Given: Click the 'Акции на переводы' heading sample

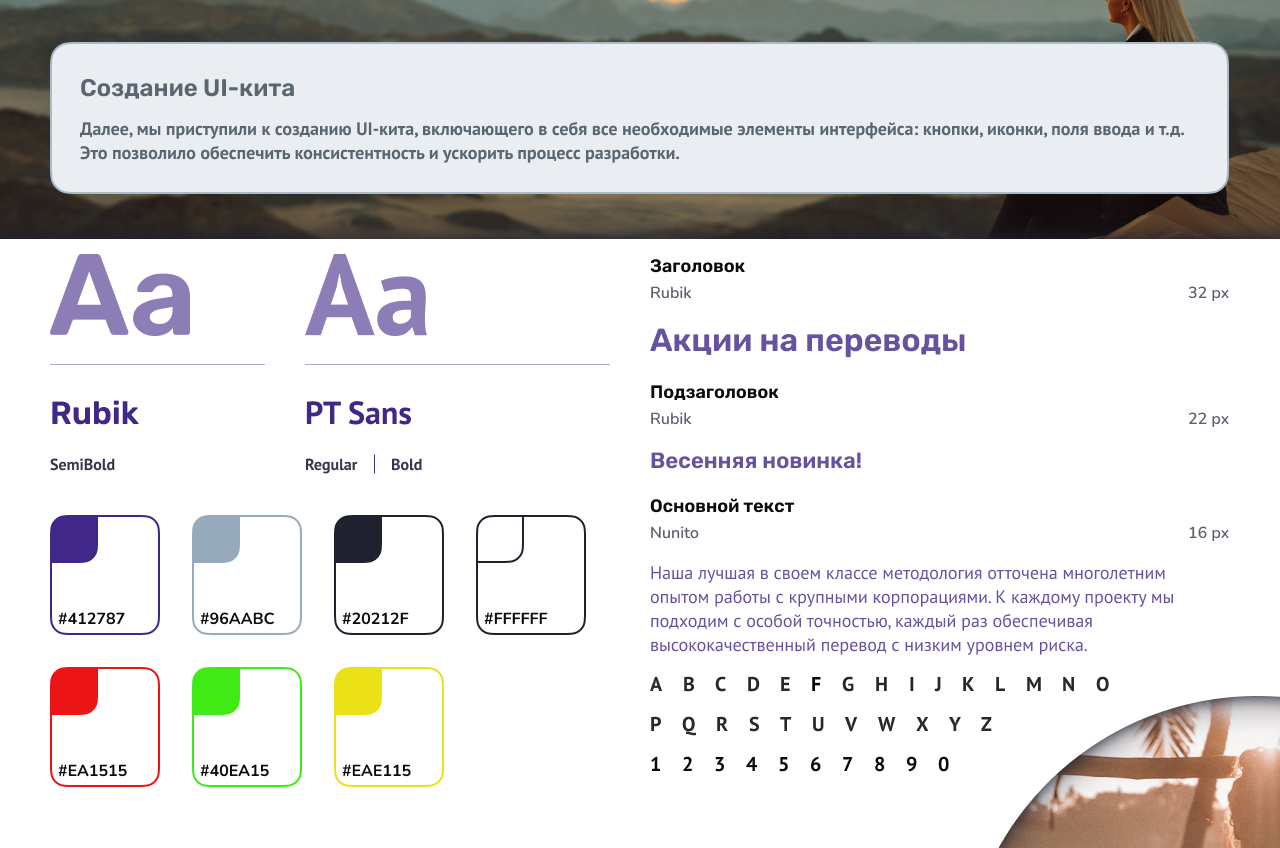Looking at the screenshot, I should point(807,341).
